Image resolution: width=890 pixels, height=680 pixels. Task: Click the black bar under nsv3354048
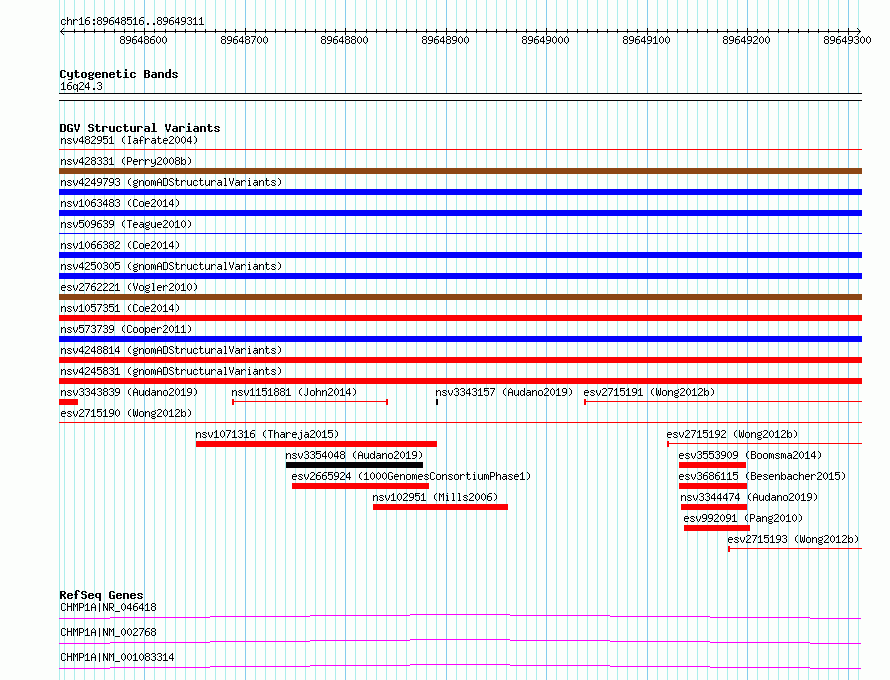[x=354, y=465]
